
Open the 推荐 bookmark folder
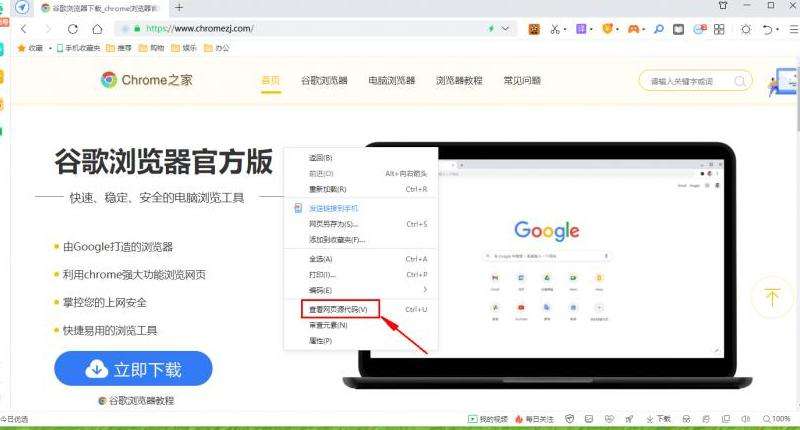(118, 48)
